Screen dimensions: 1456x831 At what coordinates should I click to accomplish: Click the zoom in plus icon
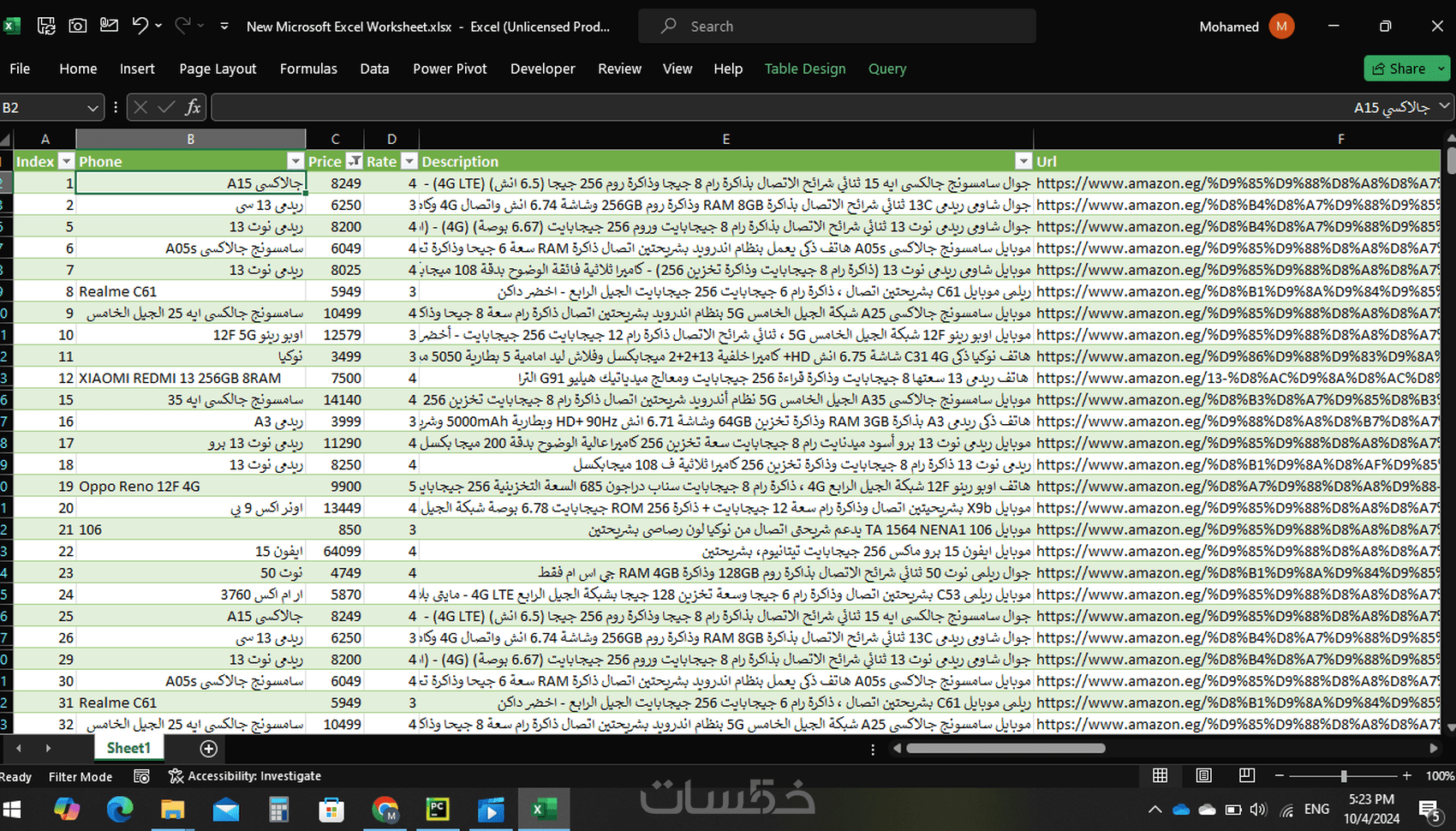(x=1406, y=775)
